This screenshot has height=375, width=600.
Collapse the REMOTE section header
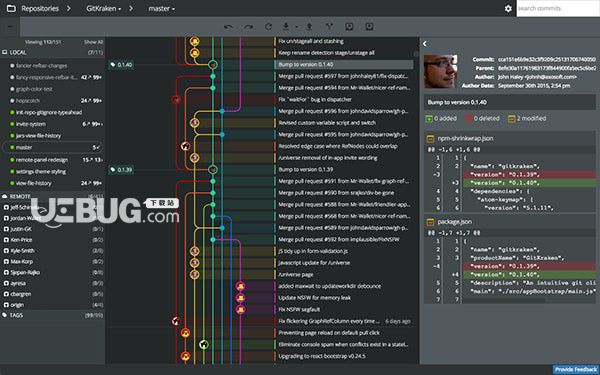(x=52, y=196)
